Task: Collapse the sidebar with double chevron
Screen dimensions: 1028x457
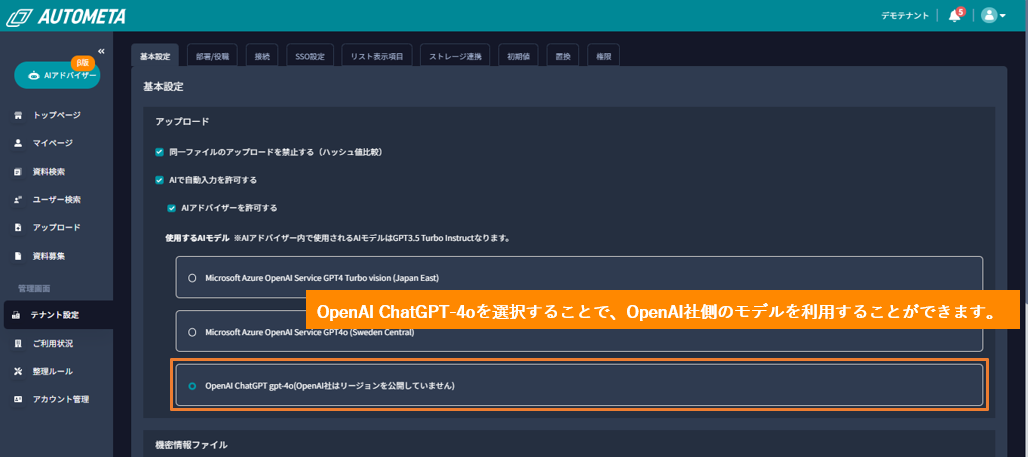Action: (101, 51)
